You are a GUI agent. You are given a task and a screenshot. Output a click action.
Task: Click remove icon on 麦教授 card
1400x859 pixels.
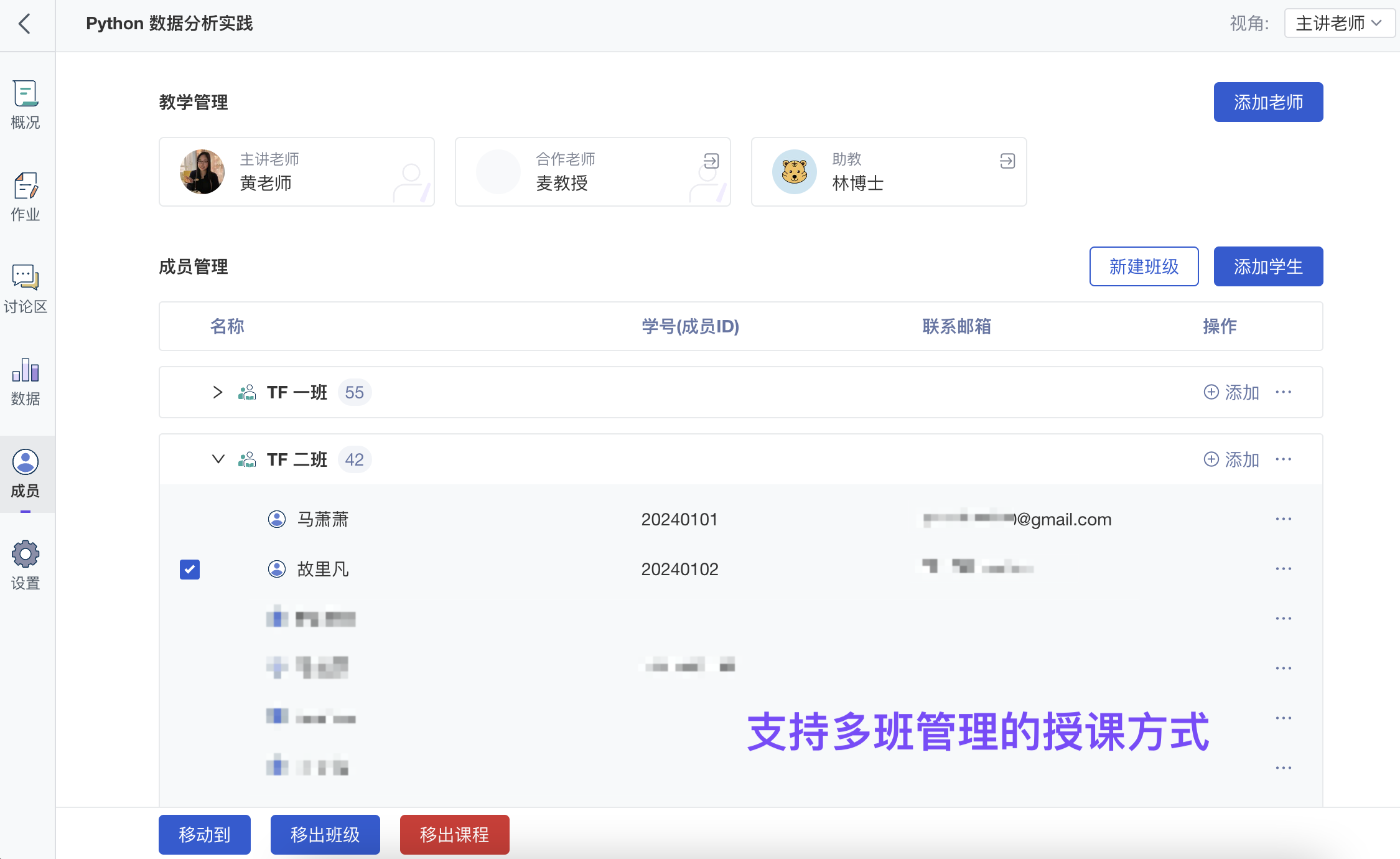pos(711,161)
